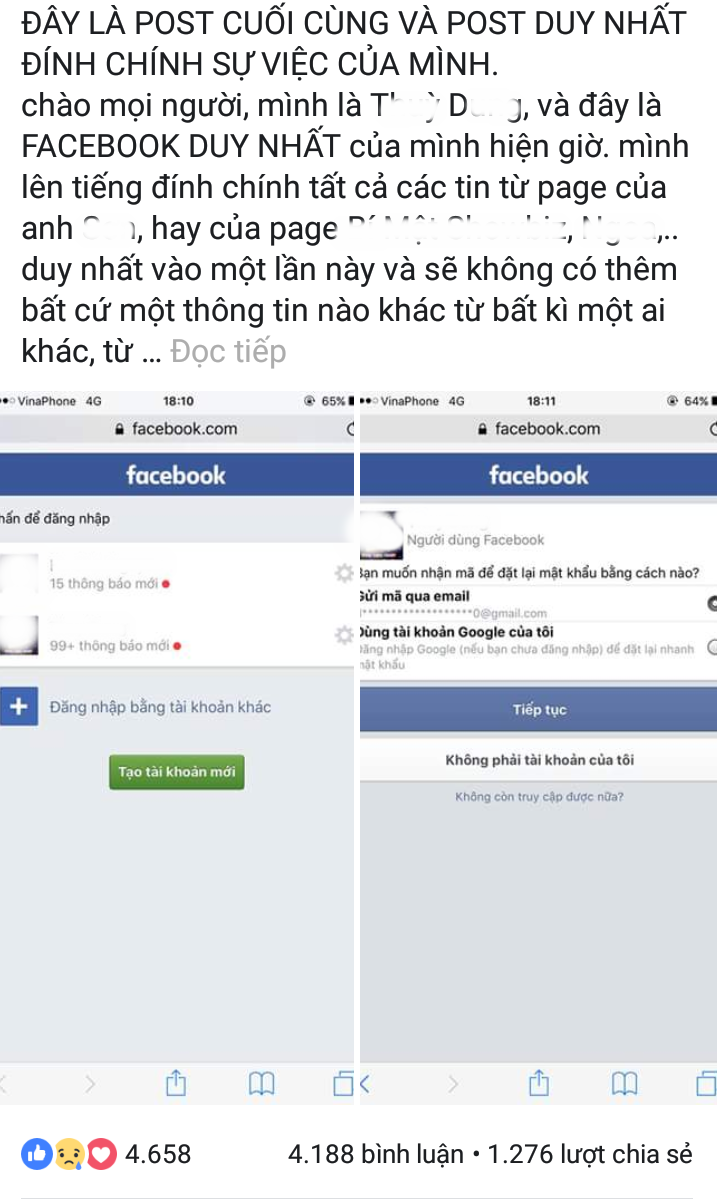717x1199 pixels.
Task: Click the green Tạo tài khoản mới button
Action: pos(177,772)
